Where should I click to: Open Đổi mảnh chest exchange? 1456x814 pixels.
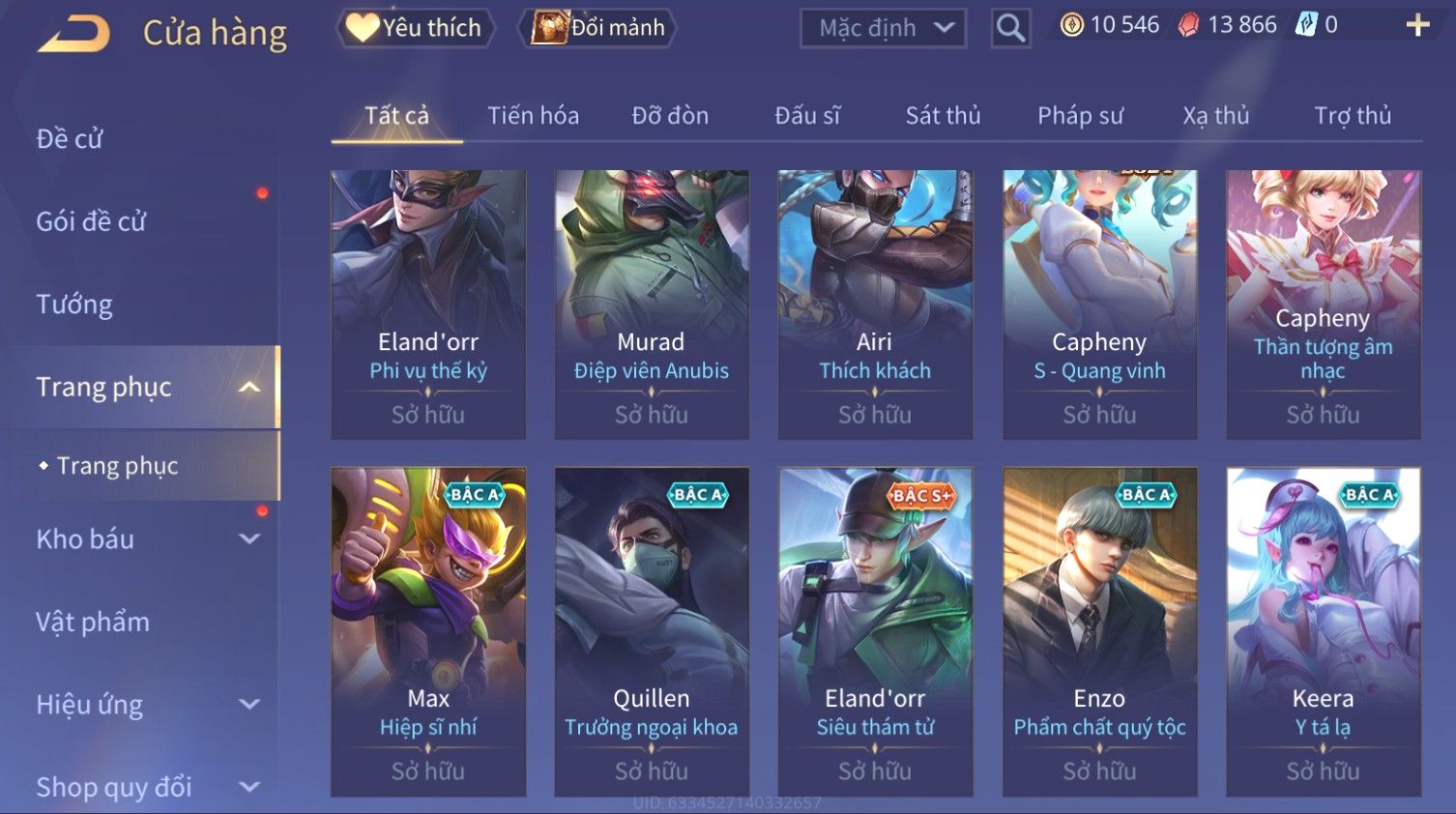(597, 28)
